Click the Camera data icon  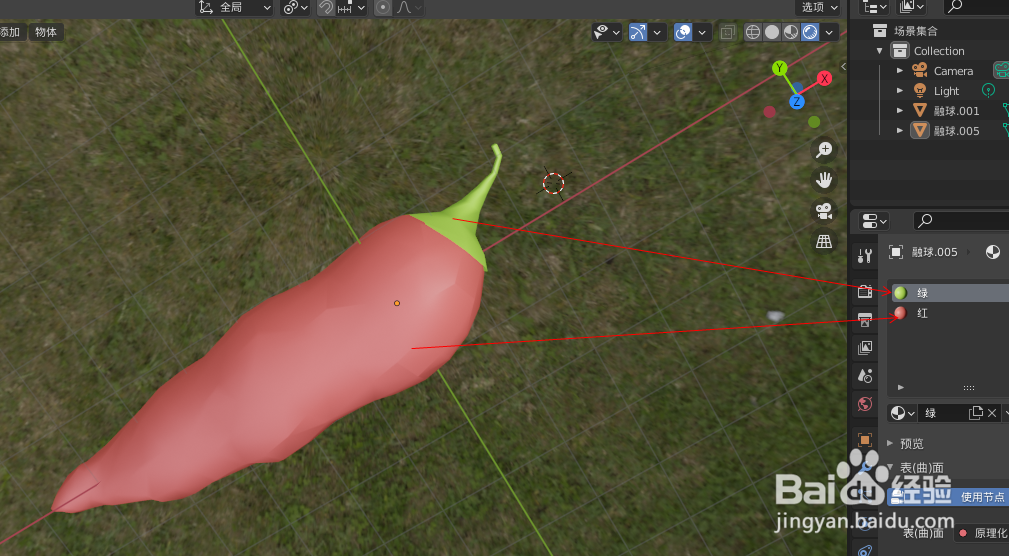1002,70
